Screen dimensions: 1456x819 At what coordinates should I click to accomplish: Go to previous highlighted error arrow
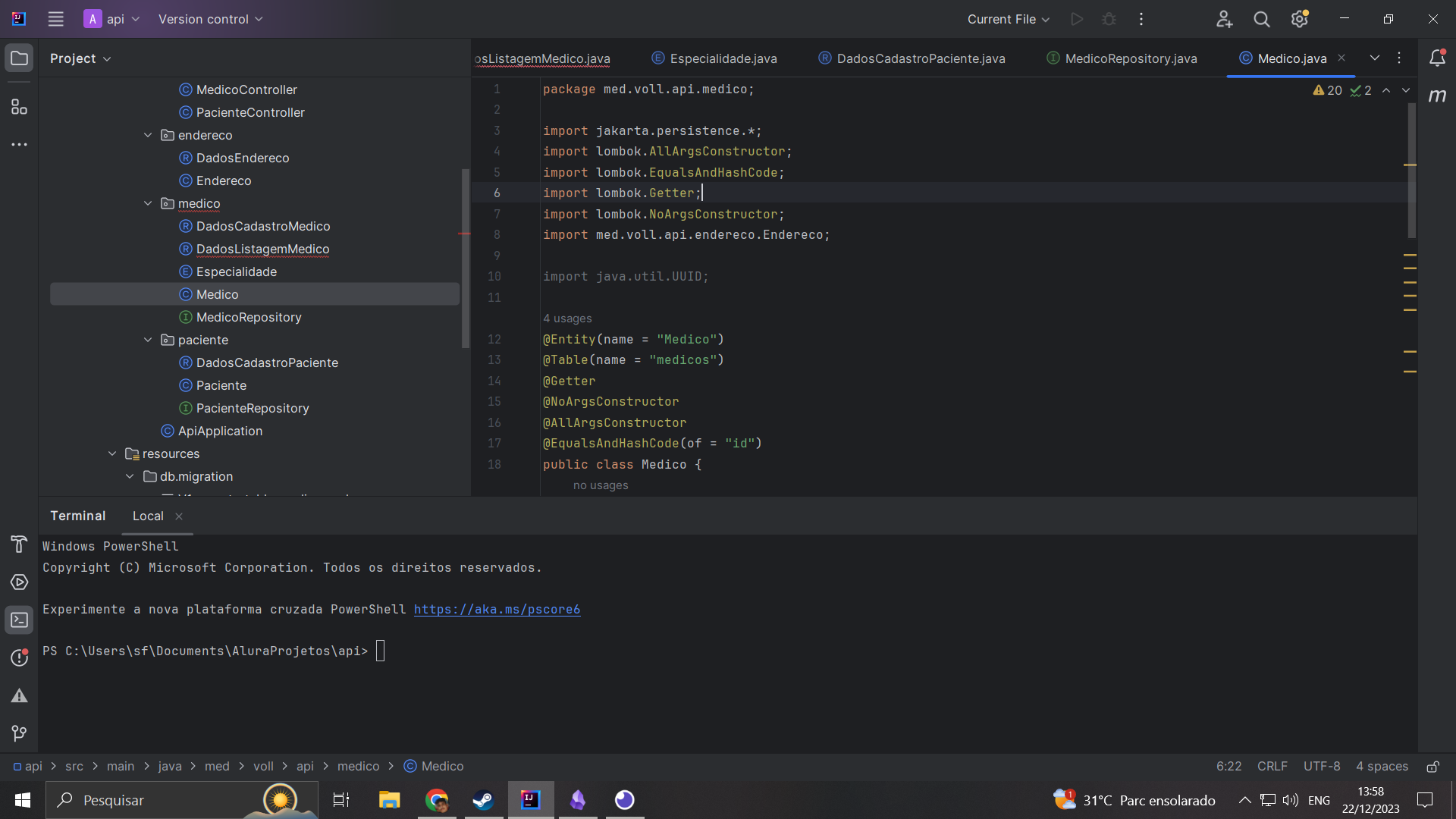point(1386,90)
